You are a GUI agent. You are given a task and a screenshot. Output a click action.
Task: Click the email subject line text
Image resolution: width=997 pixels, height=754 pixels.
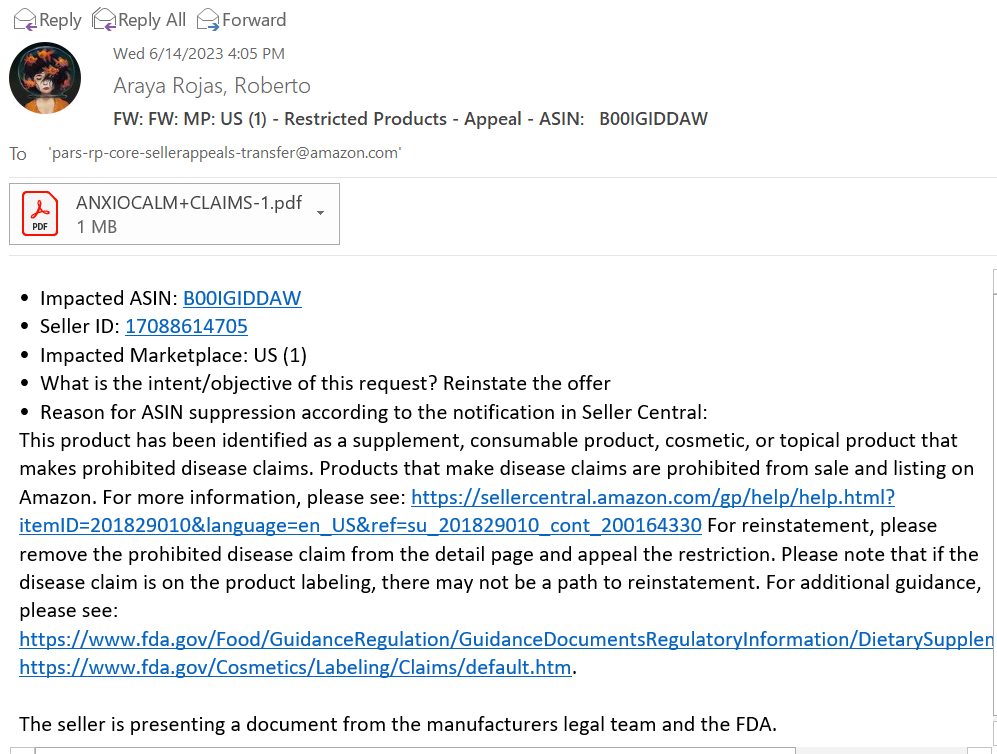(x=410, y=119)
